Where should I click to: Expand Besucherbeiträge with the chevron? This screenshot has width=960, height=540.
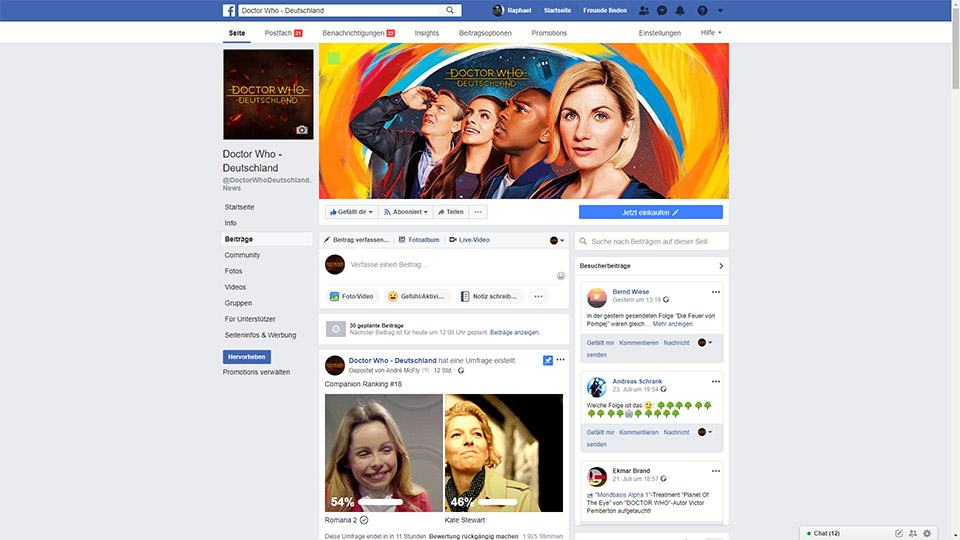click(721, 266)
